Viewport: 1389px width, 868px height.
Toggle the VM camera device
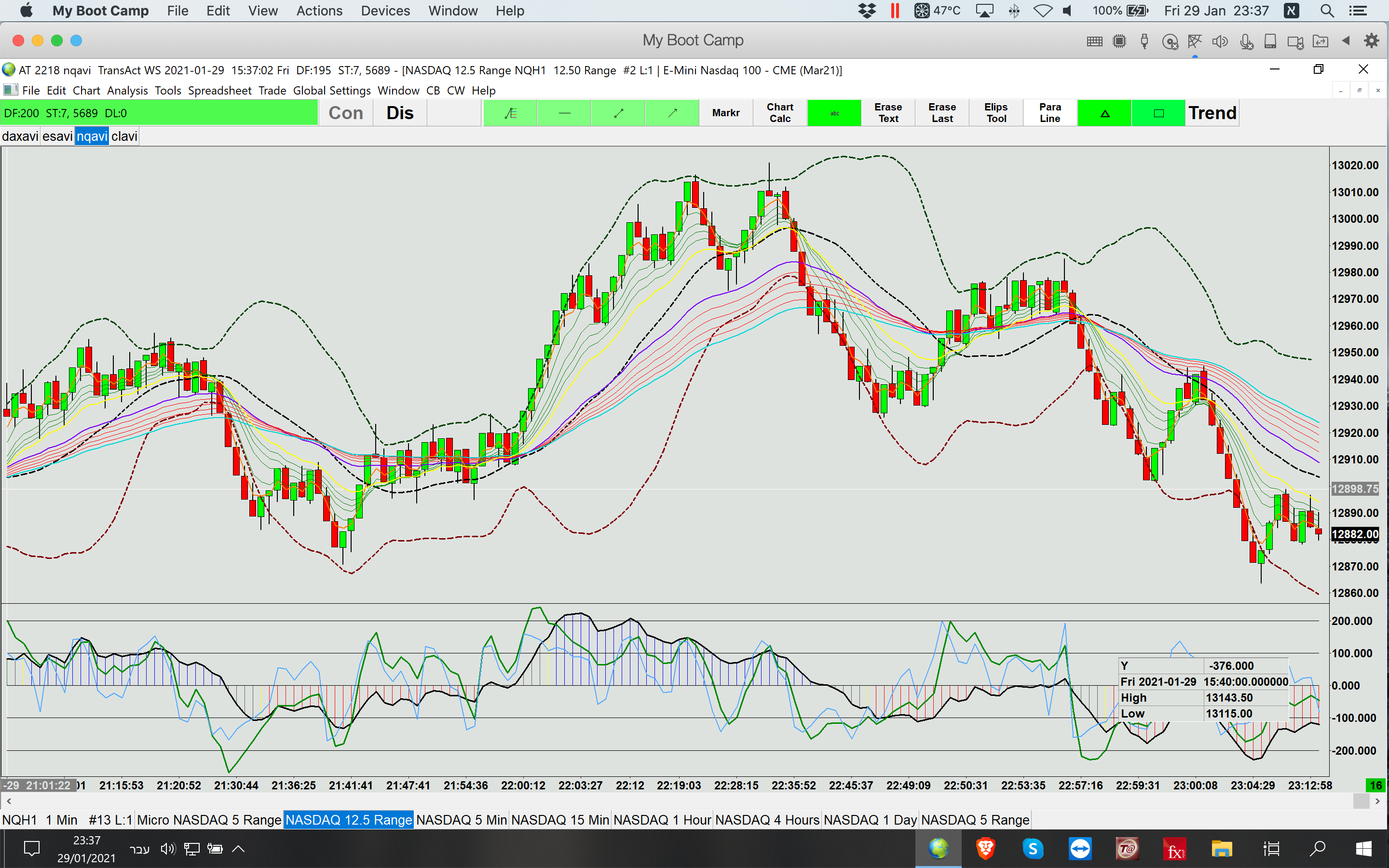click(1295, 41)
